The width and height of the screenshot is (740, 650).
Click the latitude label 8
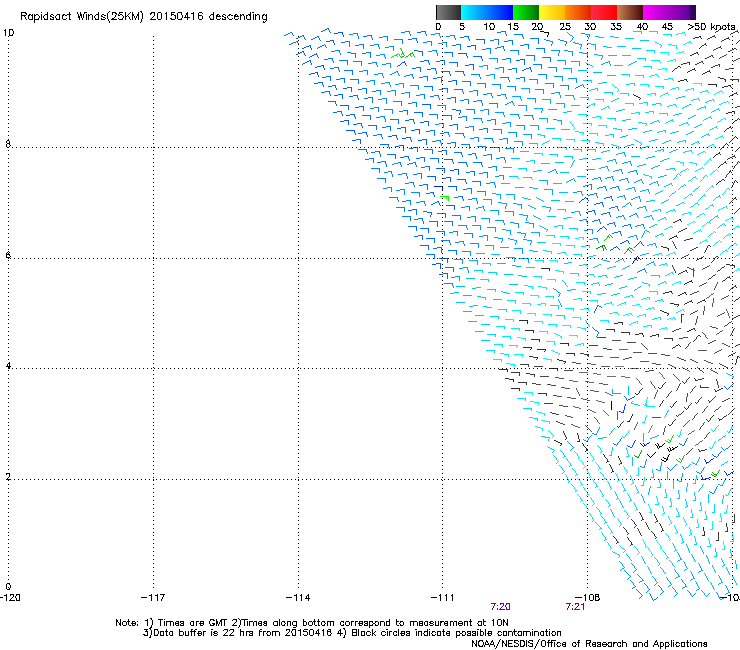point(8,144)
